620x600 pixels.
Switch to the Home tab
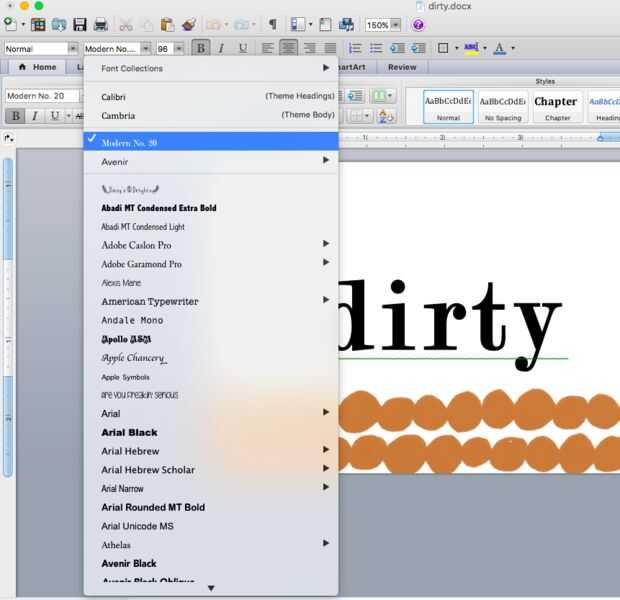(38, 67)
